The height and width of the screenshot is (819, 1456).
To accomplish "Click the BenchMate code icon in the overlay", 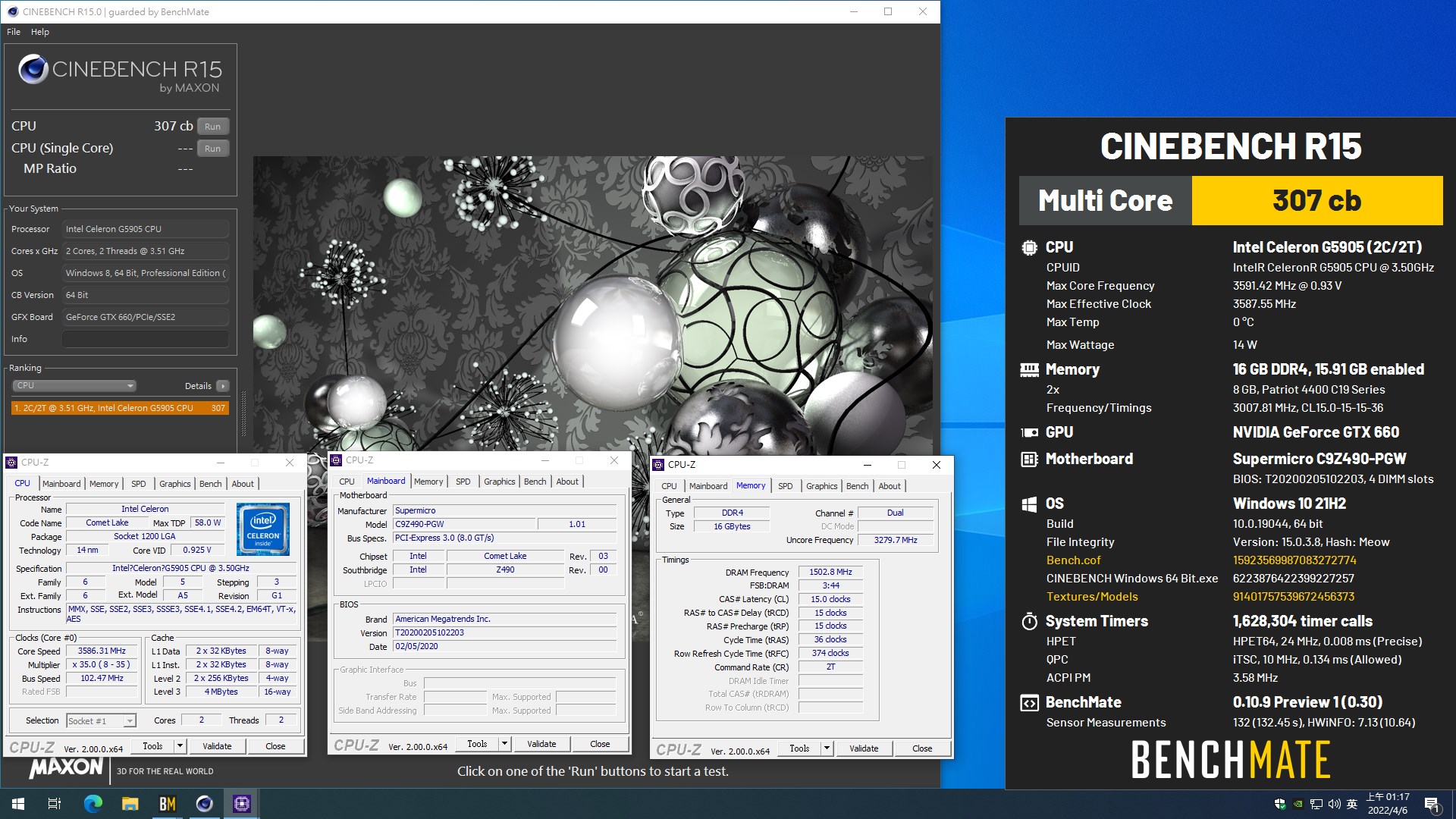I will pos(1029,703).
